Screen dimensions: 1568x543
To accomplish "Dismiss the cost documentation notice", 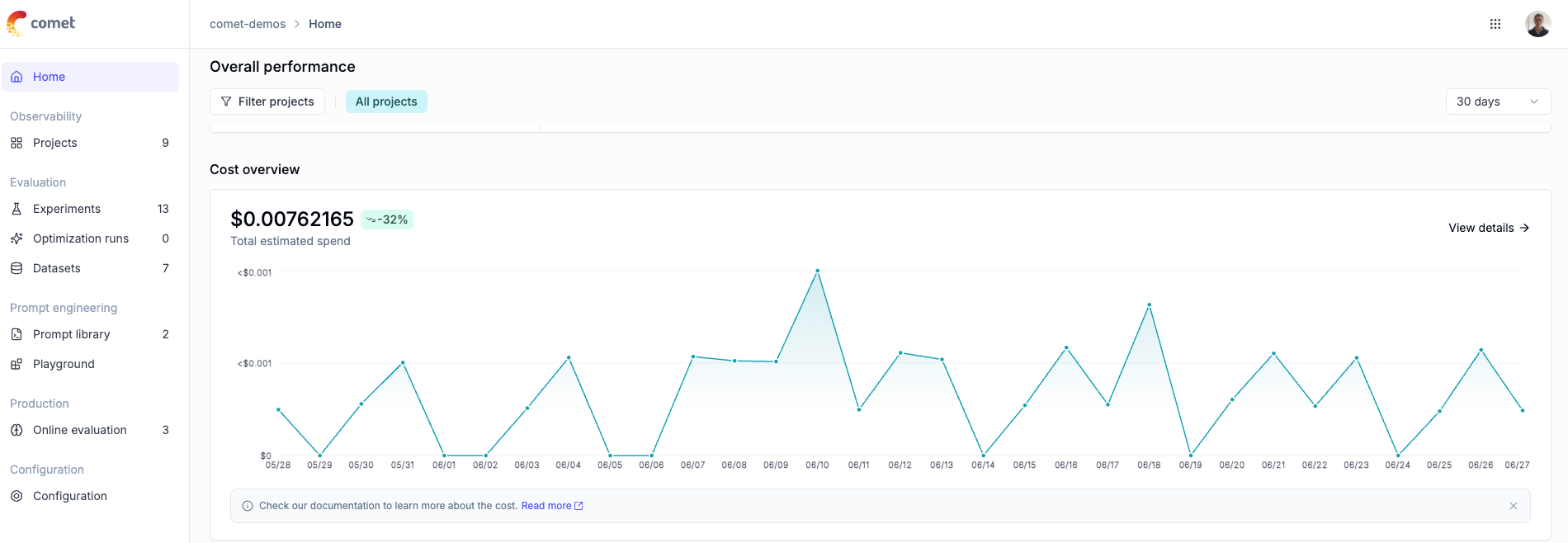I will (1513, 506).
